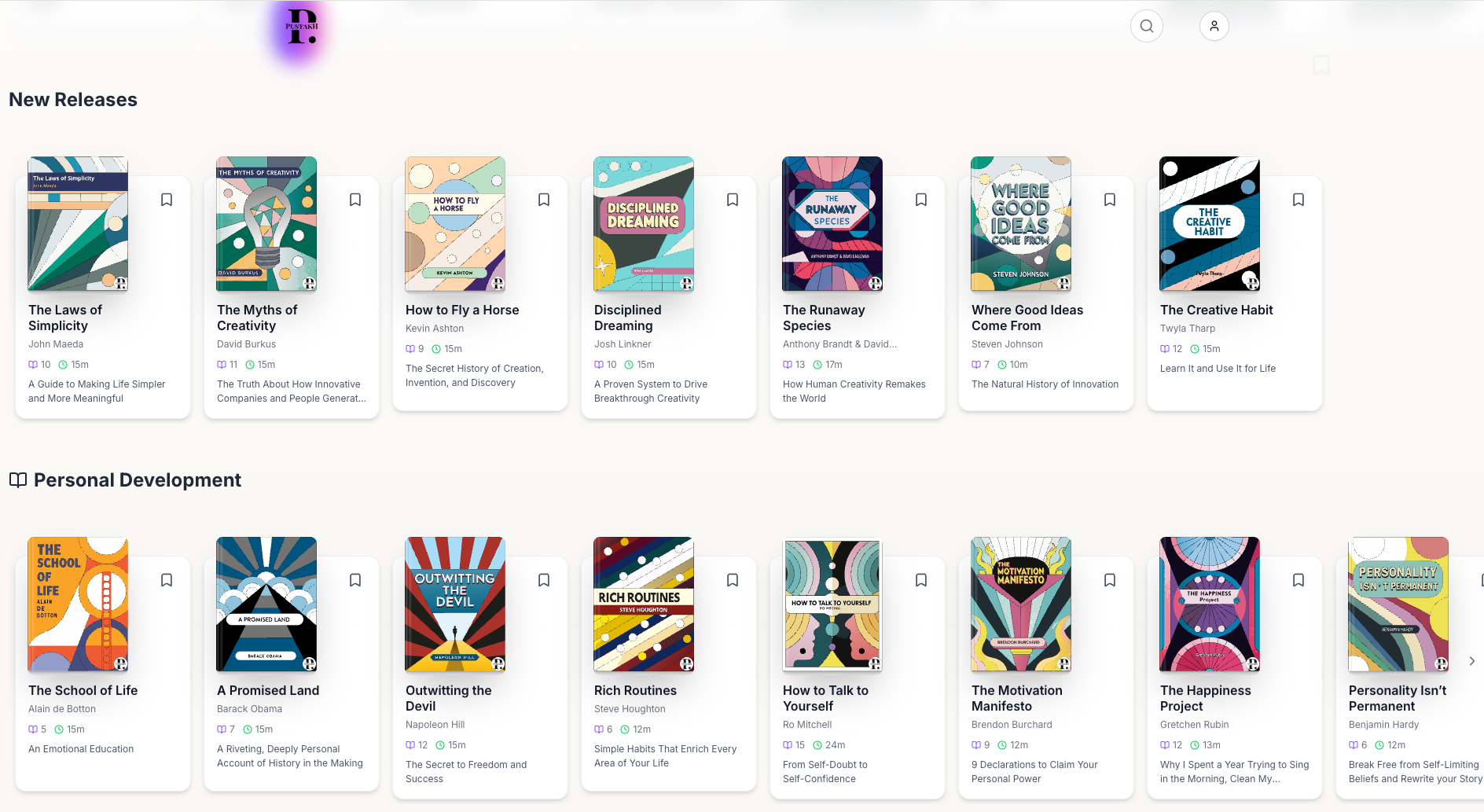The width and height of the screenshot is (1484, 812).
Task: Bookmark A Promised Land
Action: click(355, 580)
